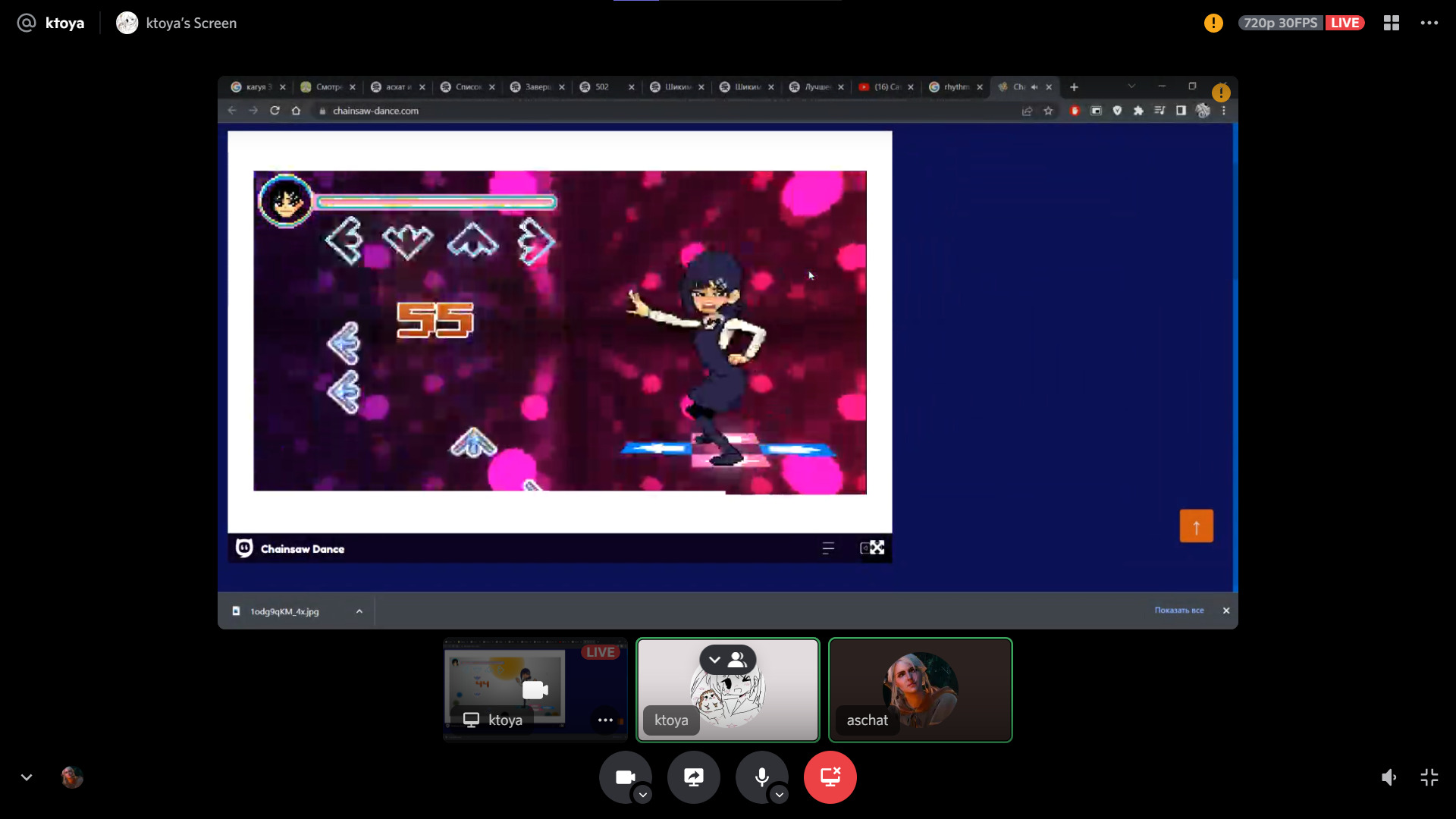
Task: Exit fullscreen mode
Action: coord(1429,777)
